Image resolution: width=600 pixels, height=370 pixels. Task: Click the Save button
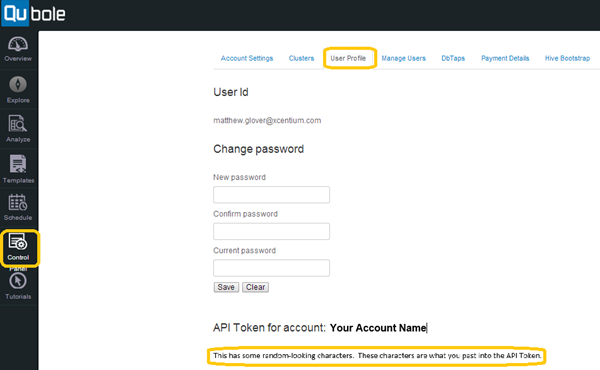click(x=226, y=287)
